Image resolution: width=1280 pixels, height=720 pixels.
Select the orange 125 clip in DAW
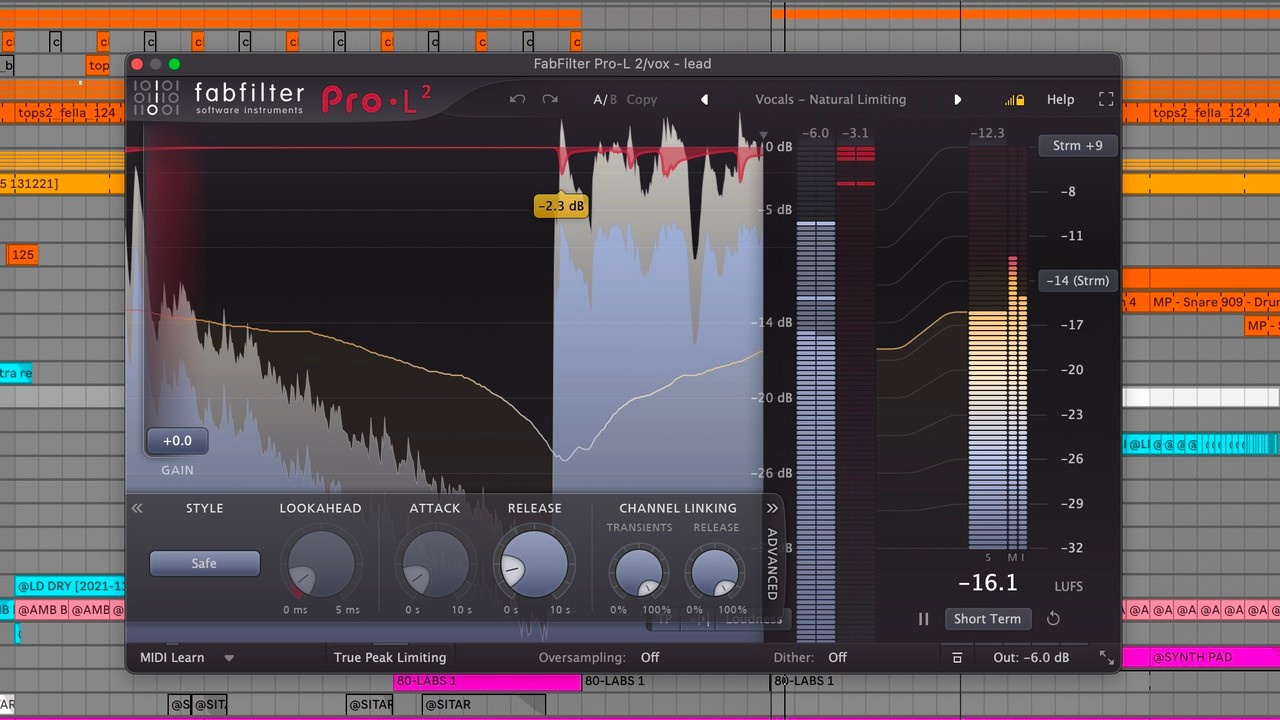[22, 254]
